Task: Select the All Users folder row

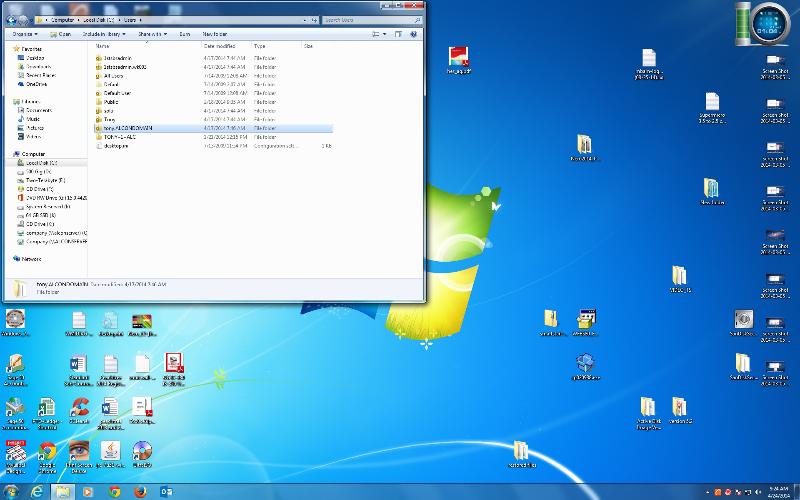Action: (213, 76)
